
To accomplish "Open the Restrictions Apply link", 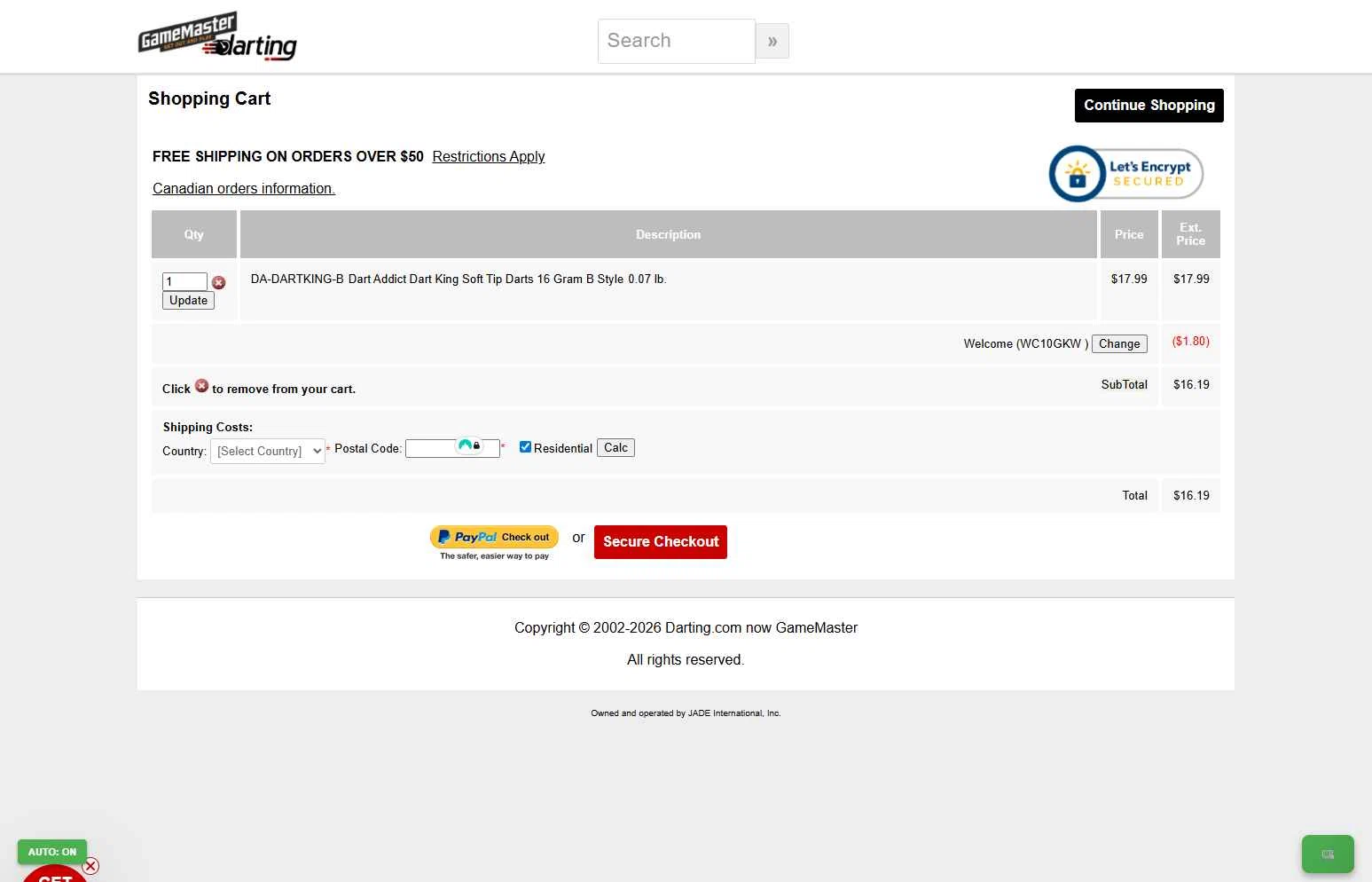I will coord(489,157).
